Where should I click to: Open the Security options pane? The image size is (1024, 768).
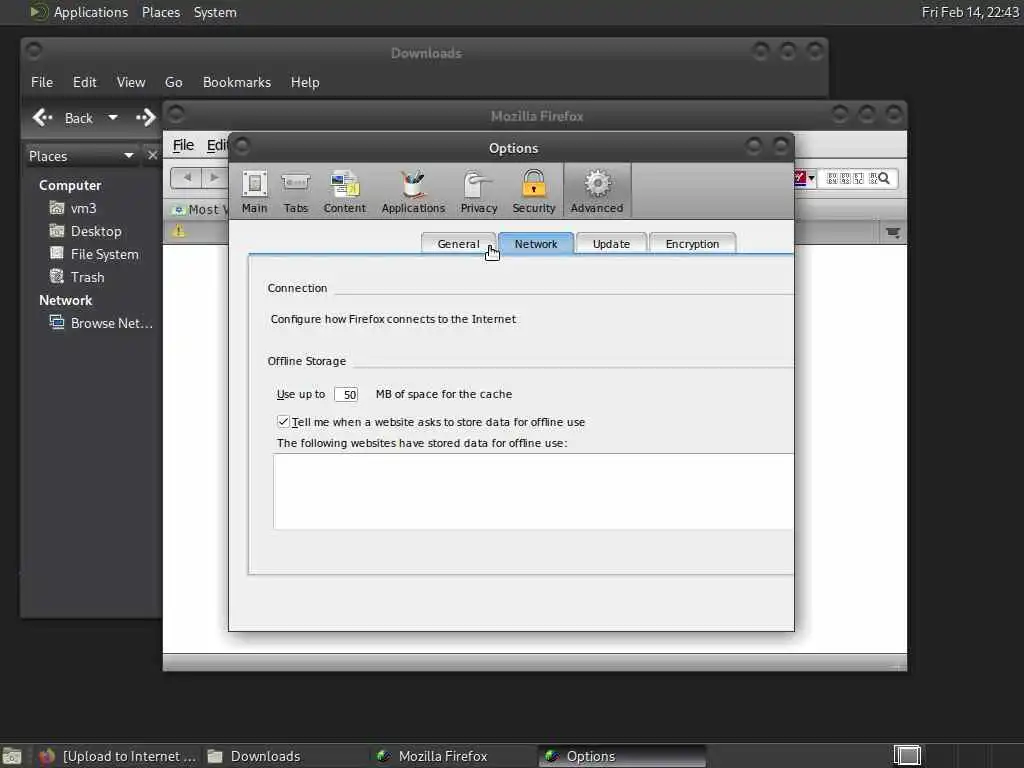[x=534, y=191]
